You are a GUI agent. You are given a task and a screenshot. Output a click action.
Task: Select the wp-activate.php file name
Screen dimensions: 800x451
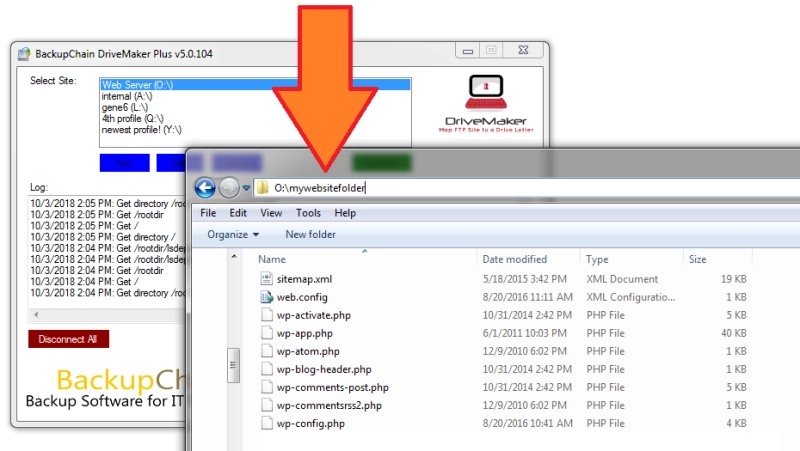[x=314, y=315]
